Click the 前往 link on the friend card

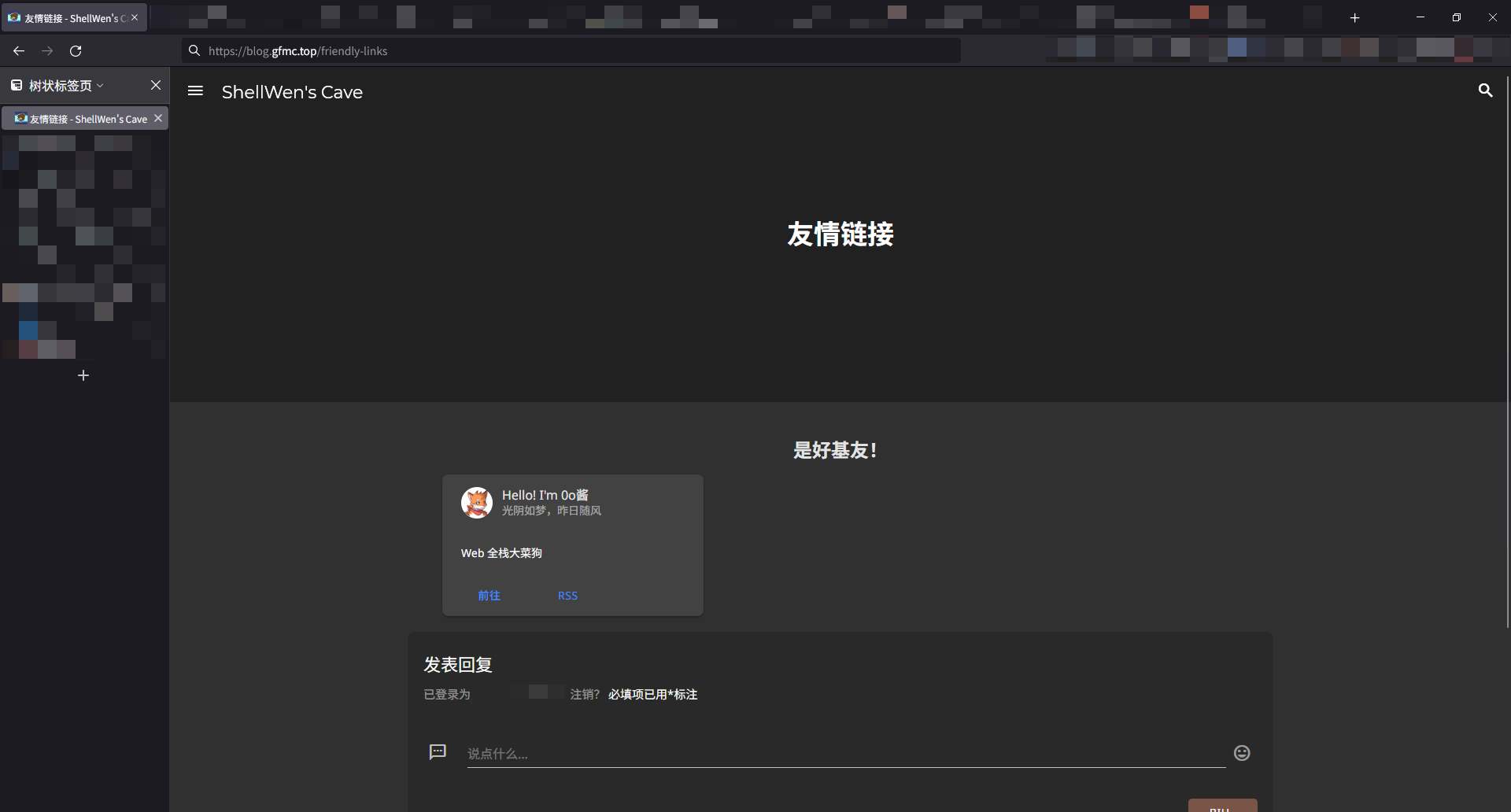click(x=489, y=596)
